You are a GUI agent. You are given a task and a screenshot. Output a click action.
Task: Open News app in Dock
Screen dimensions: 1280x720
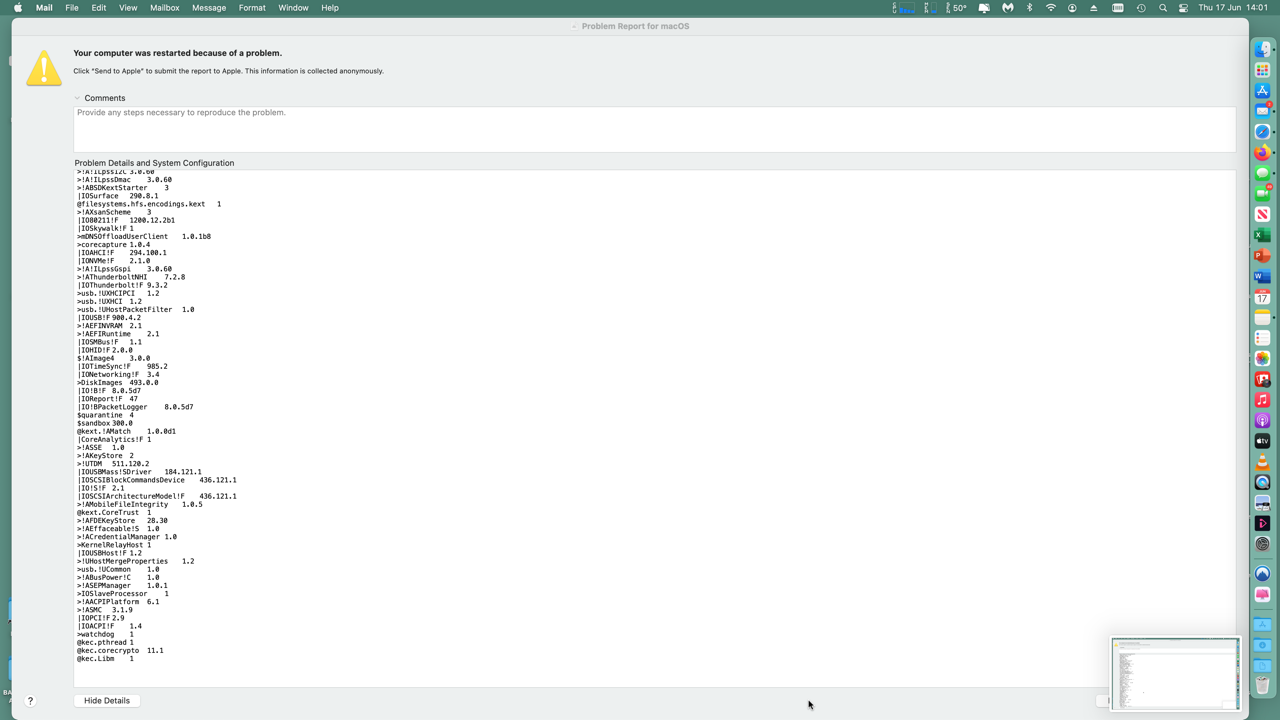[x=1262, y=214]
